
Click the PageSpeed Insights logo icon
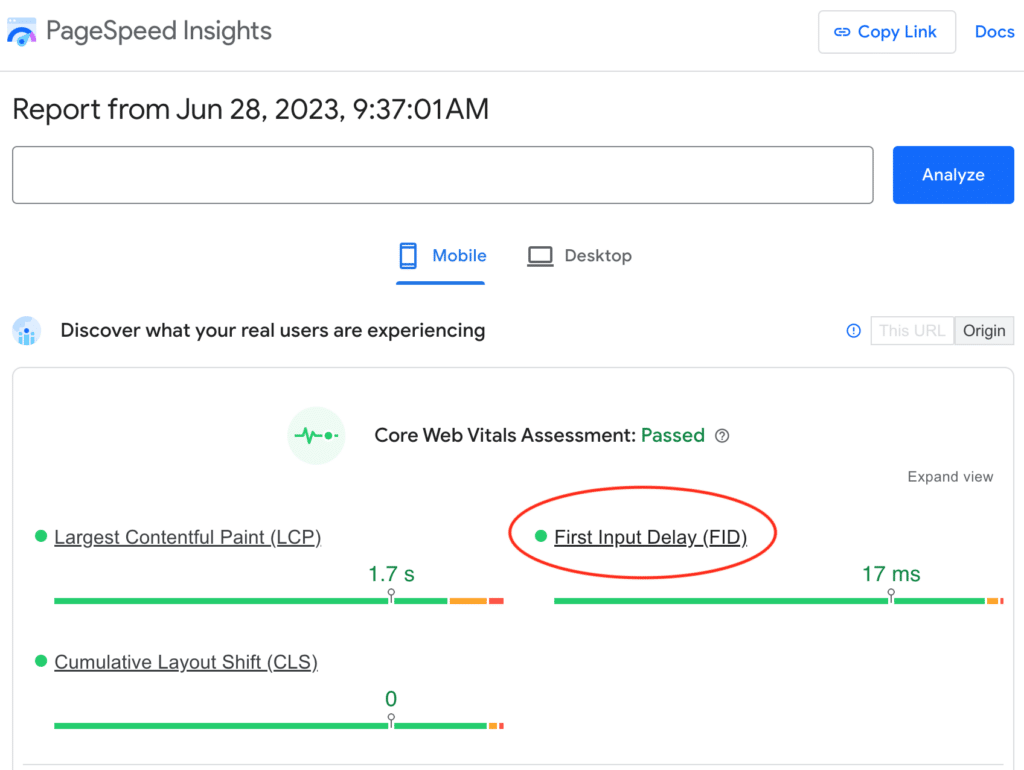coord(22,32)
